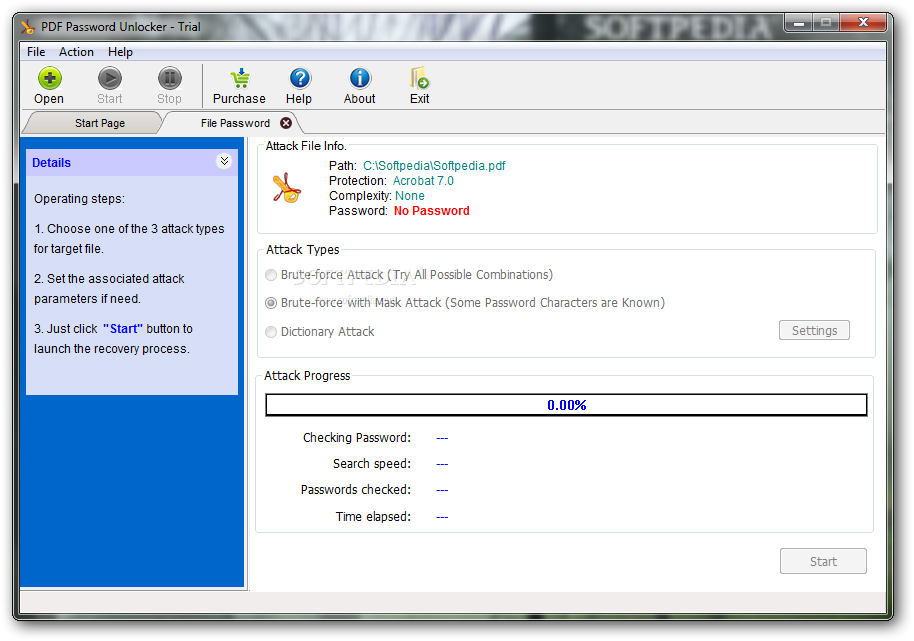Open the File menu
This screenshot has width=914, height=641.
pos(36,52)
